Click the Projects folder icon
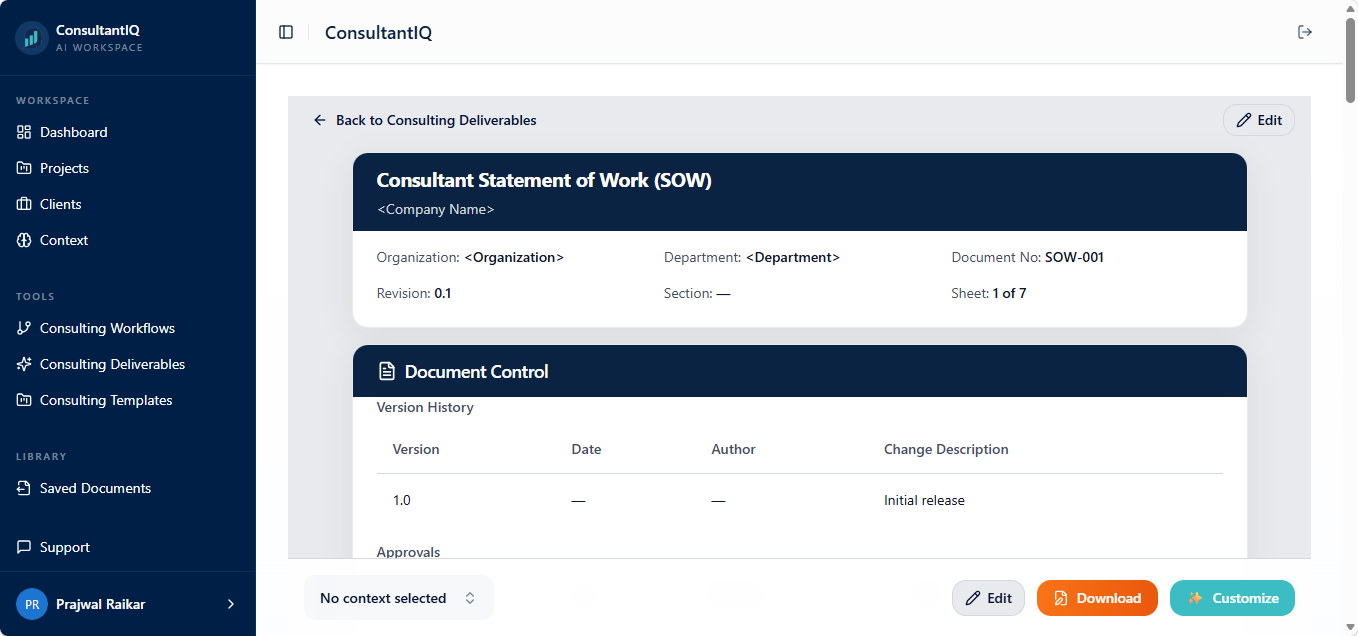 24,168
